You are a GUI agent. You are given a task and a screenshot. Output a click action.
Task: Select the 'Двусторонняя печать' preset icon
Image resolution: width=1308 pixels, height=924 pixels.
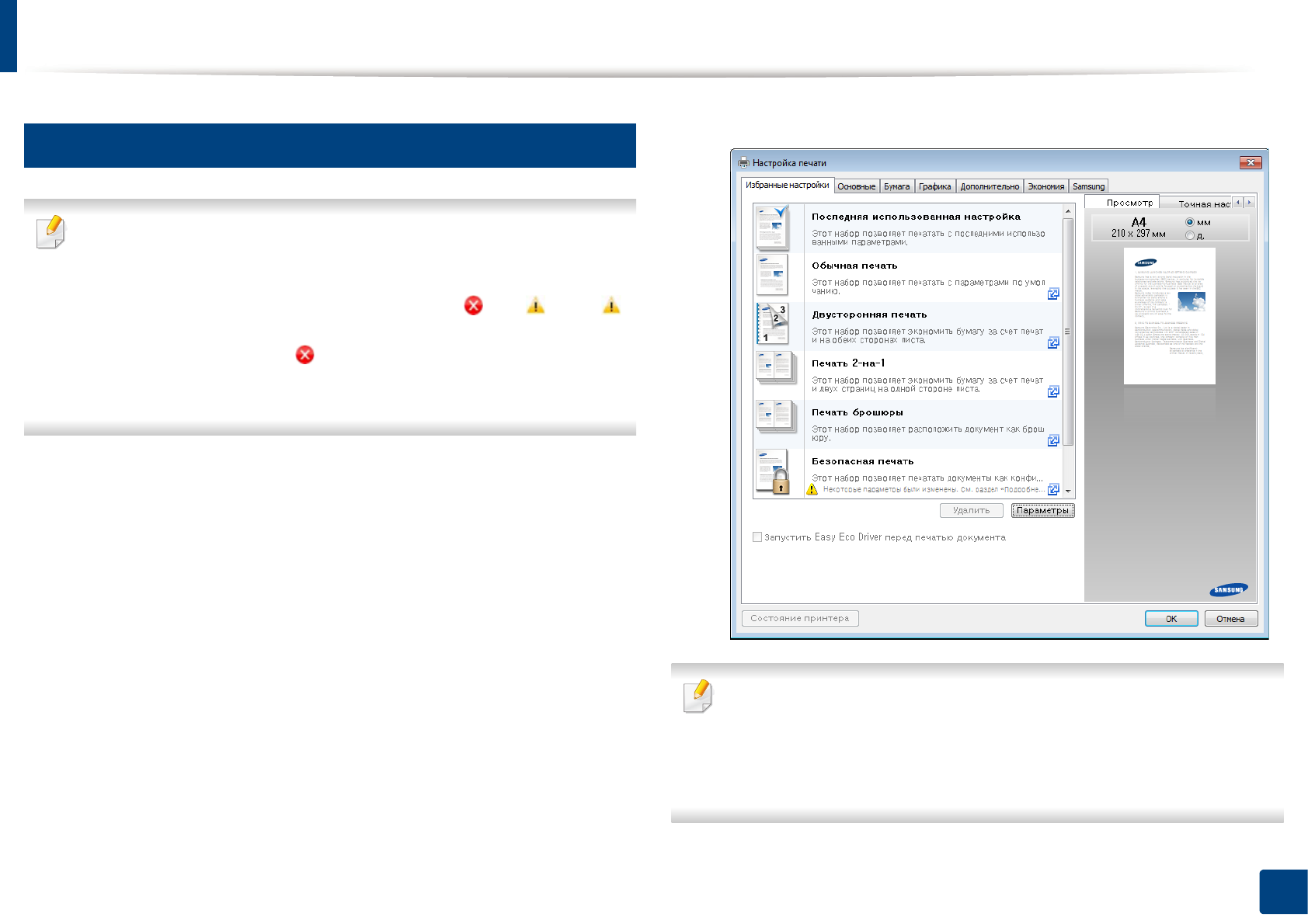pyautogui.click(x=773, y=323)
